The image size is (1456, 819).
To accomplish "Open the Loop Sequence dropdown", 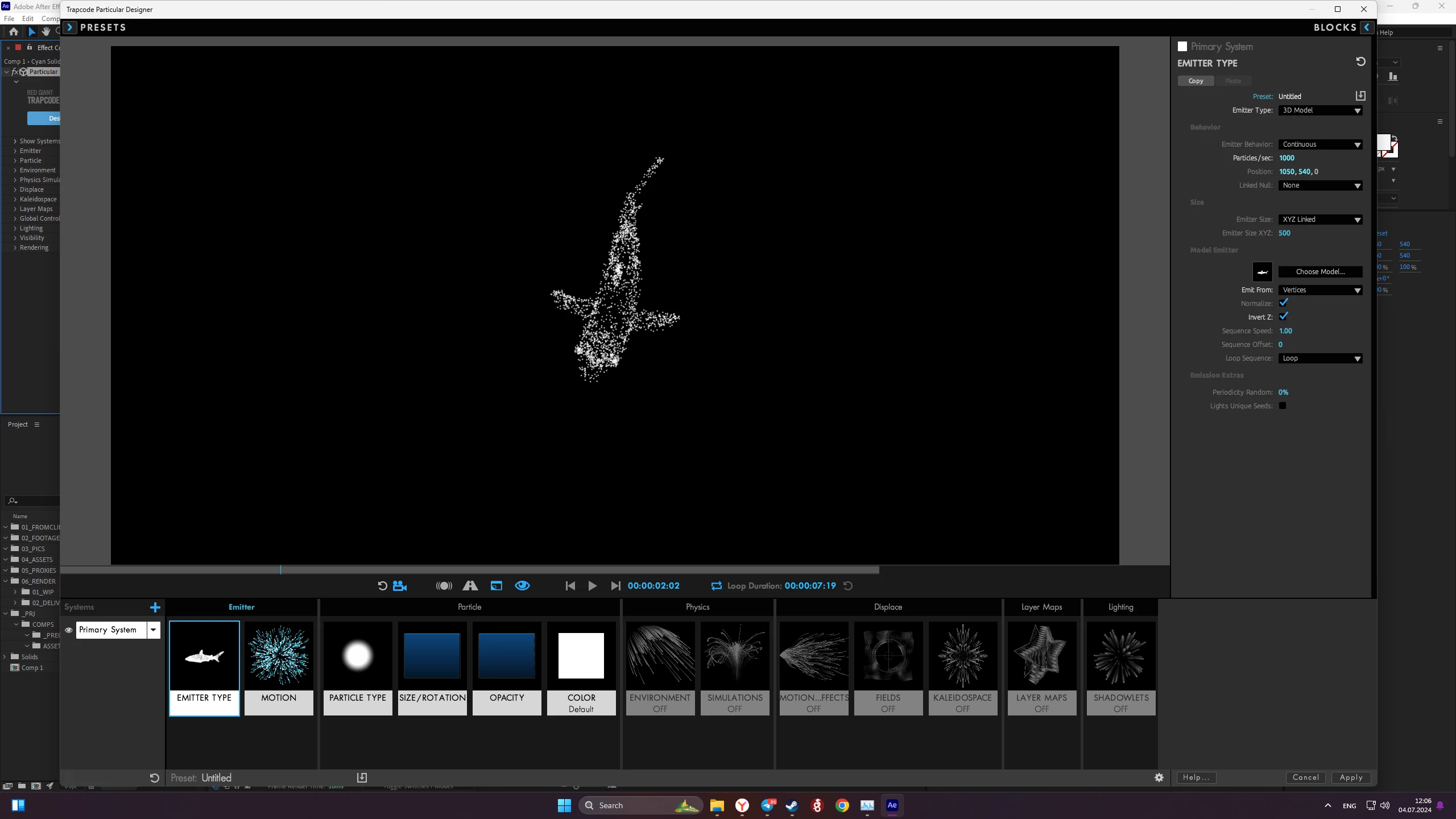I will point(1320,358).
